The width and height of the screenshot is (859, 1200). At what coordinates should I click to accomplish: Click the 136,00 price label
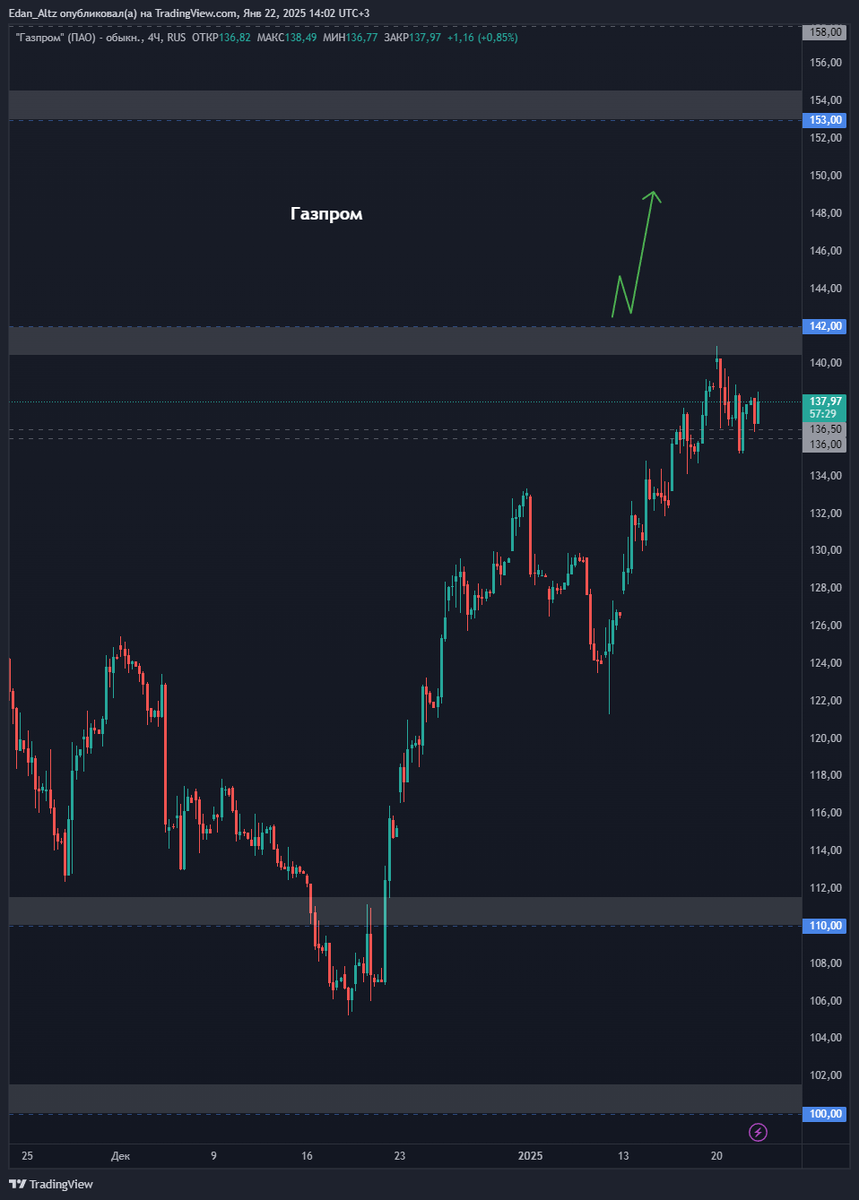[x=826, y=443]
